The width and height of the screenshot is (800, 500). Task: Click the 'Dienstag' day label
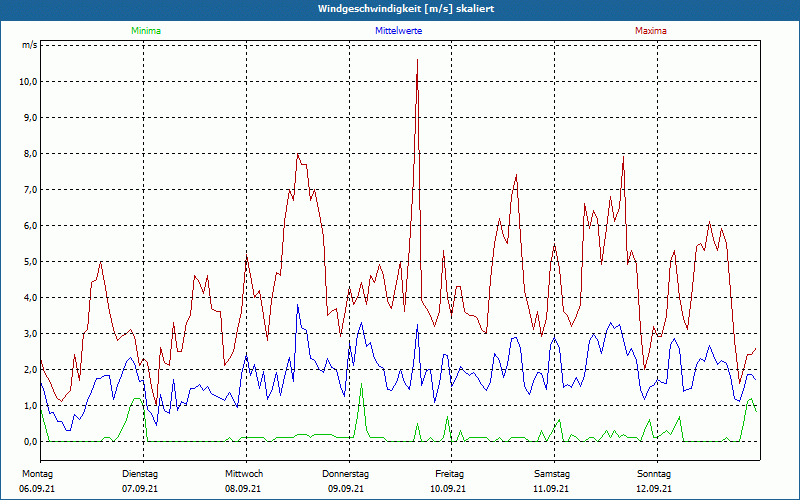(140, 474)
